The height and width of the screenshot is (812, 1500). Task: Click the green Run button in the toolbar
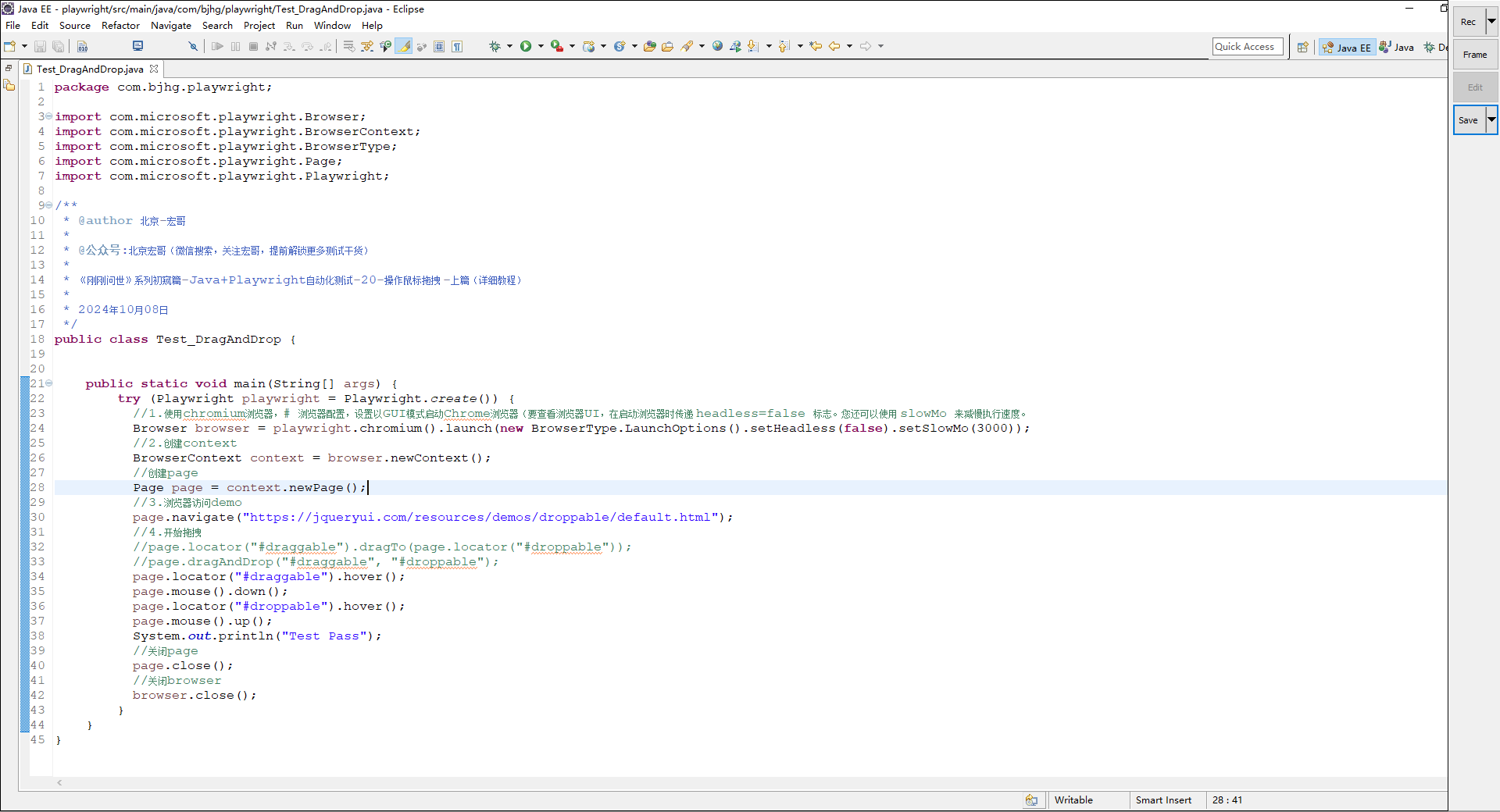tap(526, 47)
